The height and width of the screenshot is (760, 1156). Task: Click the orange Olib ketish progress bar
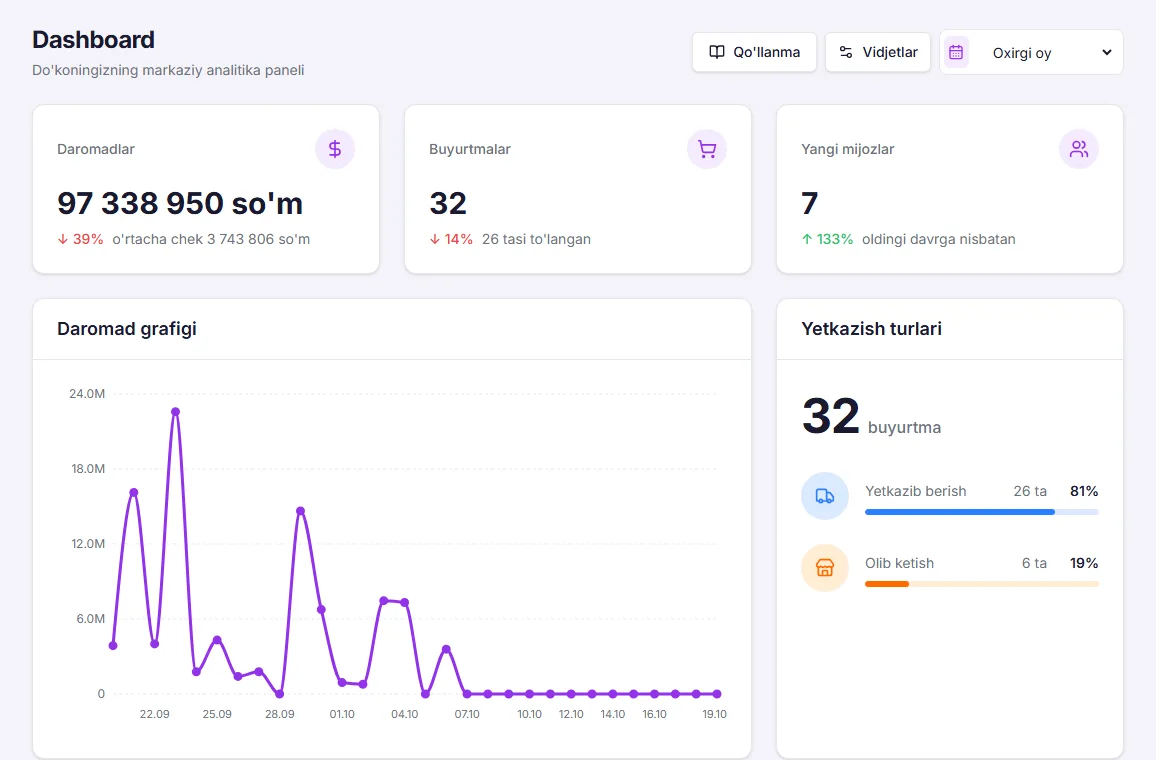point(982,584)
